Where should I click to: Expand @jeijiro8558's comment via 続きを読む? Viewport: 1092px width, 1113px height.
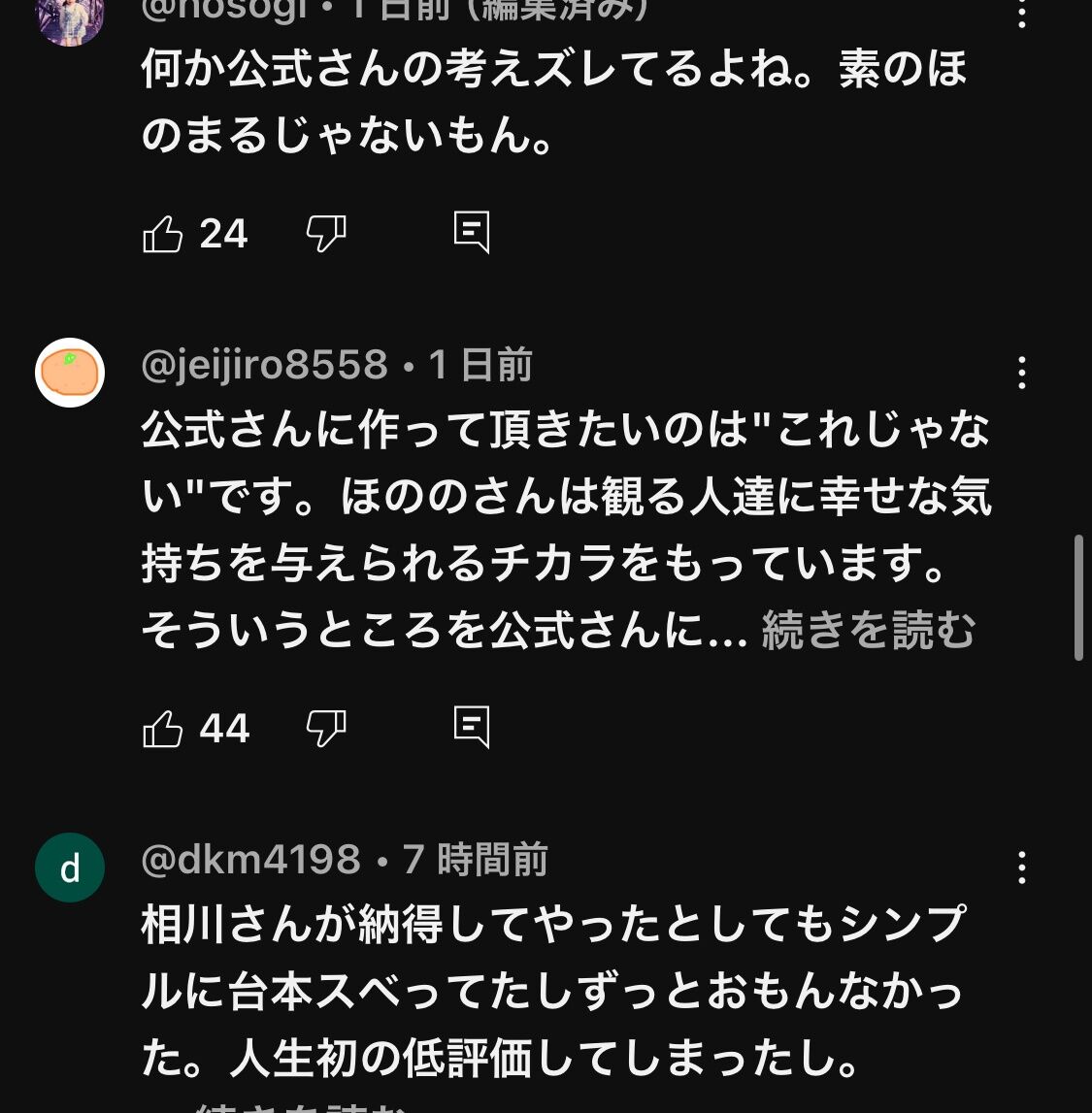pyautogui.click(x=868, y=631)
